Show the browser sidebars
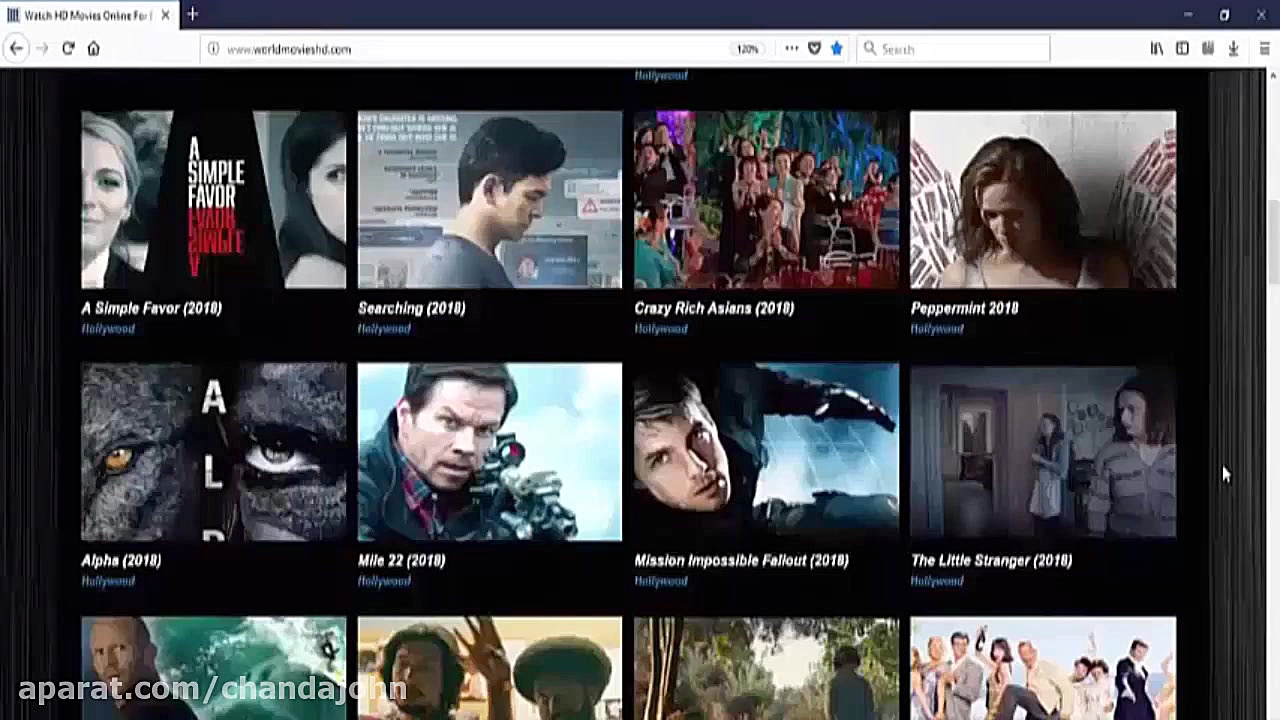 pyautogui.click(x=1182, y=48)
